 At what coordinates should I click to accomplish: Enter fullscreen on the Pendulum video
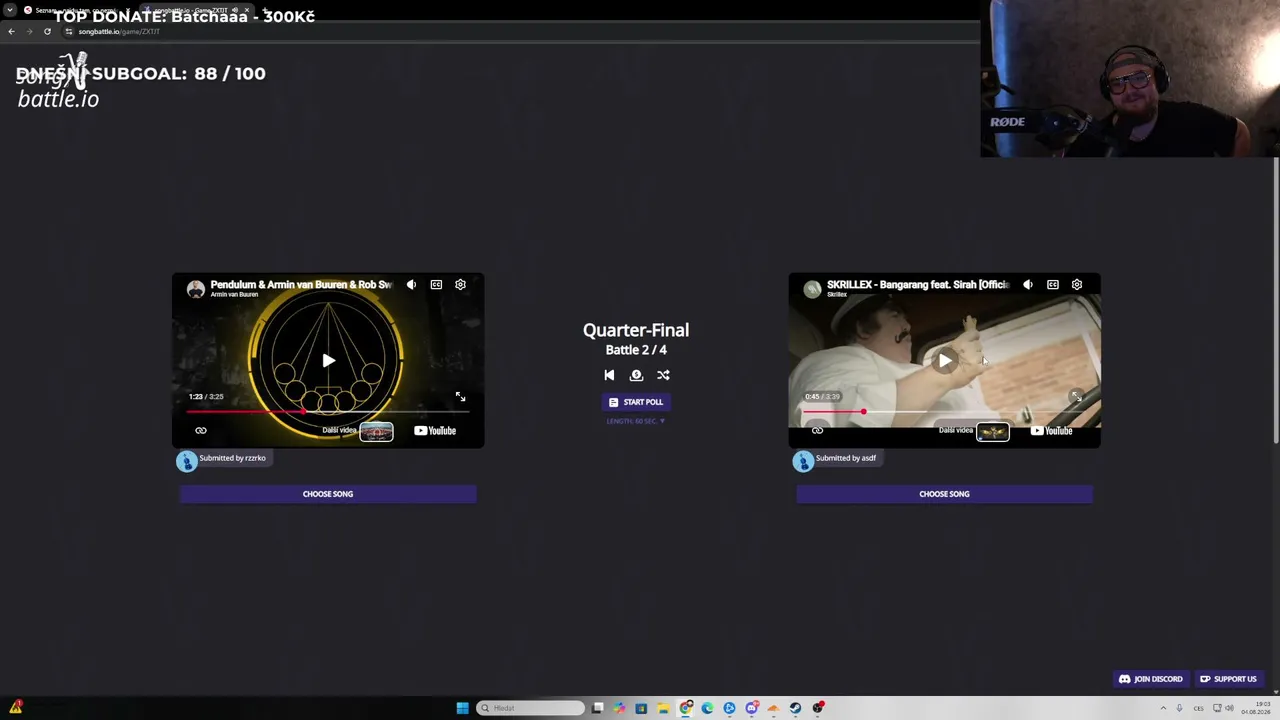coord(460,397)
